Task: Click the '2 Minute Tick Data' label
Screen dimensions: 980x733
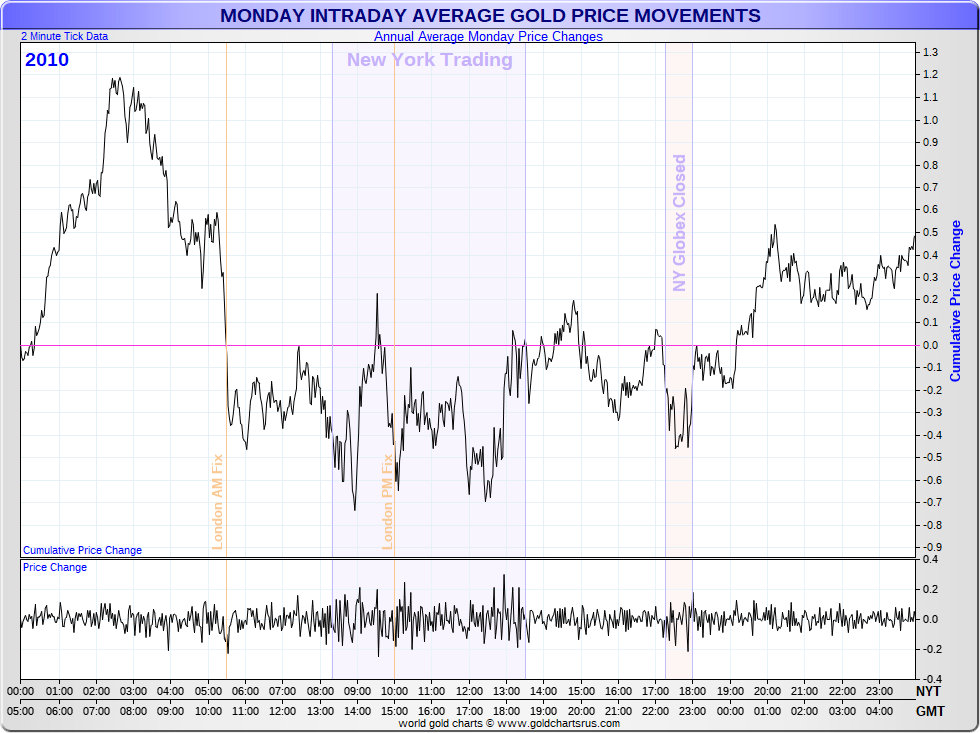Action: [x=64, y=36]
